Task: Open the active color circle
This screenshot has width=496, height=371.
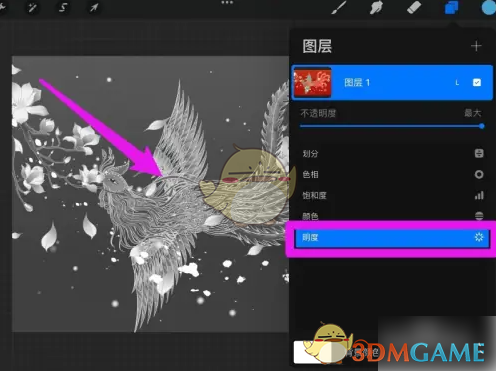Action: [x=489, y=7]
